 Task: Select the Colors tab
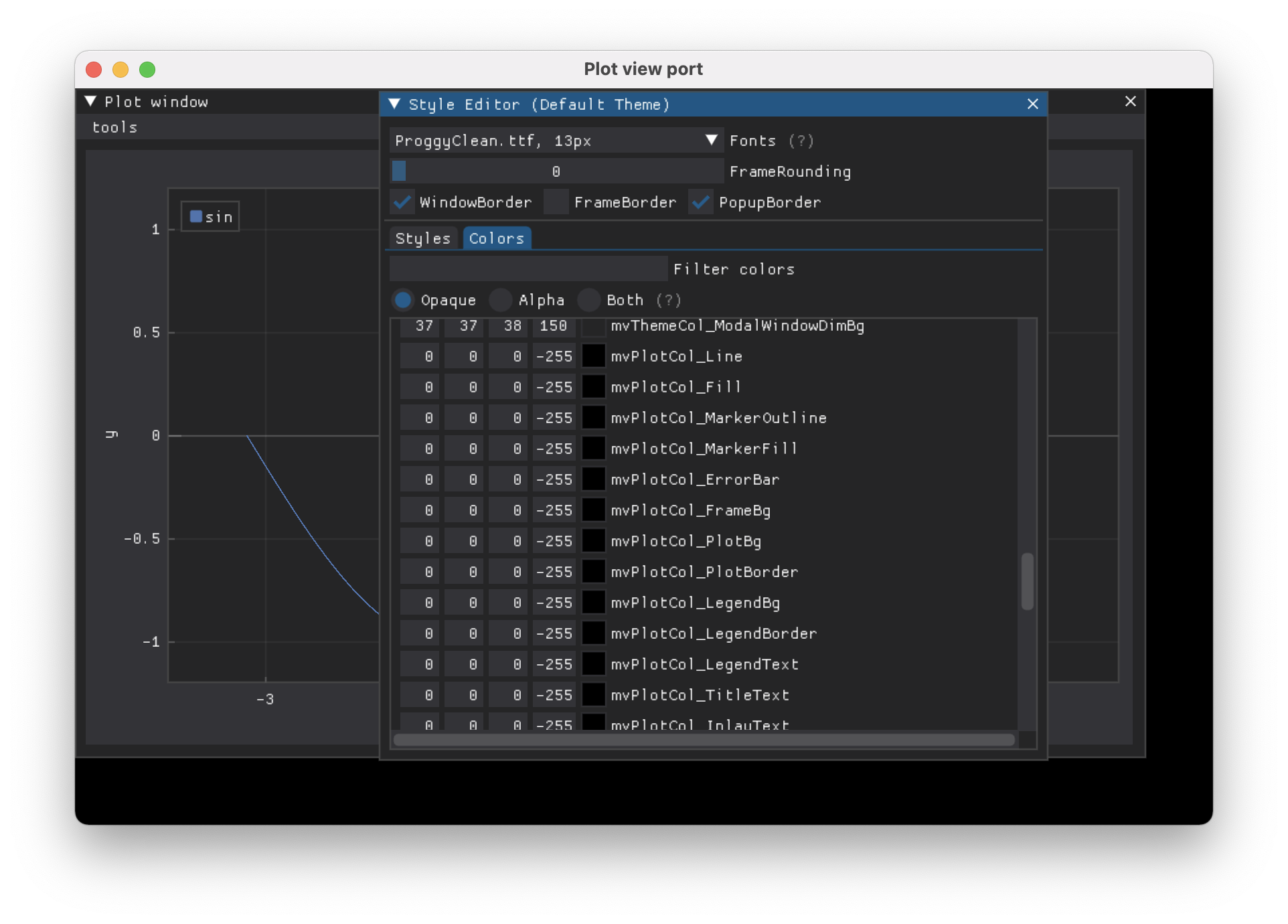[x=496, y=238]
